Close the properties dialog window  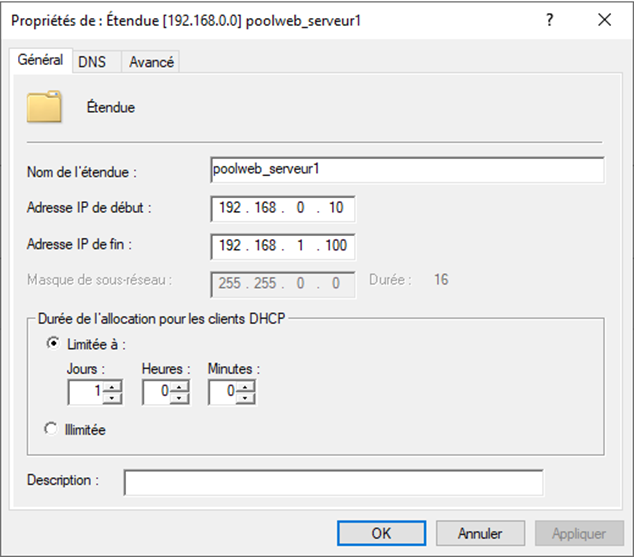click(603, 20)
